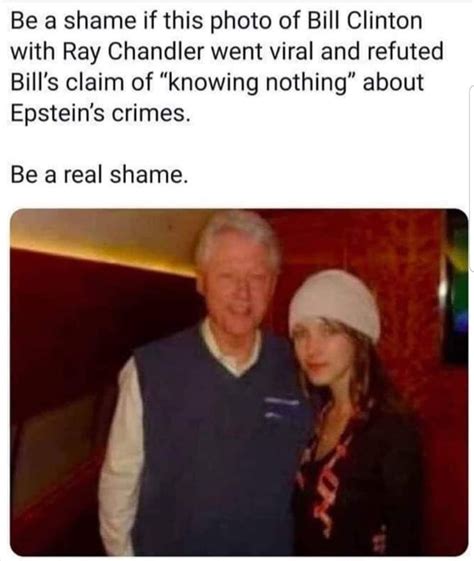Select the "Be a real shame." line
The image size is (474, 561).
pyautogui.click(x=99, y=175)
